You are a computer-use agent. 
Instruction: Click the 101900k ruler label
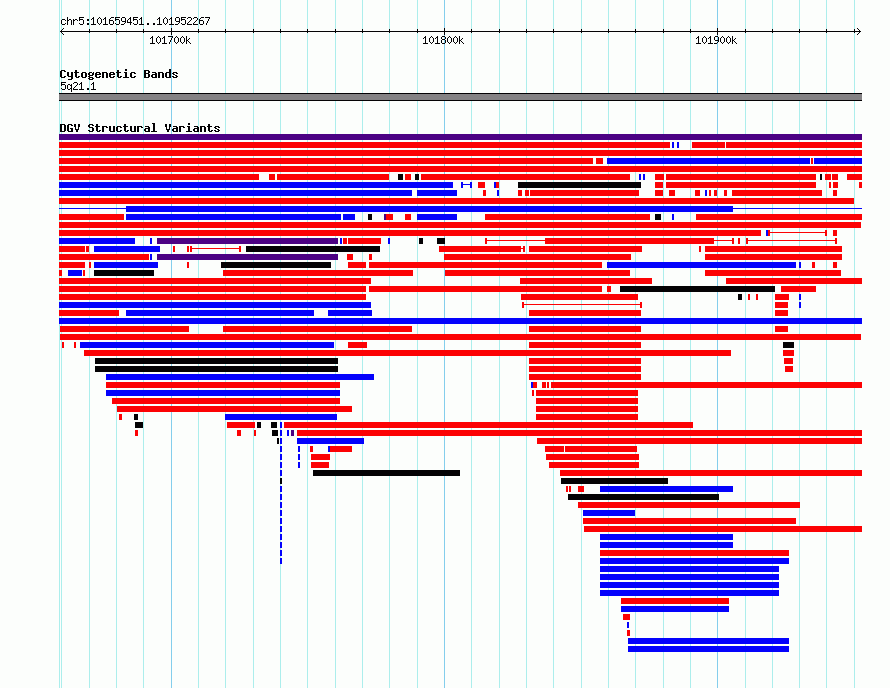716,40
